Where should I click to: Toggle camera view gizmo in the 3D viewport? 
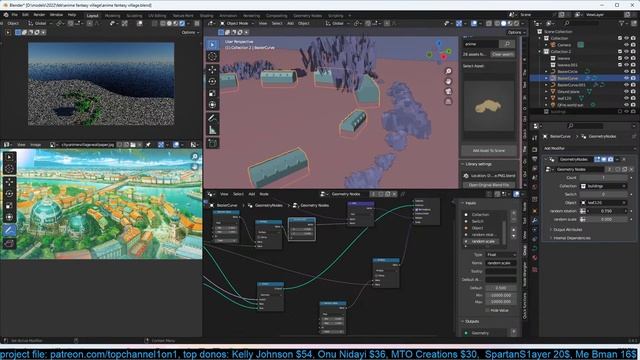click(448, 91)
